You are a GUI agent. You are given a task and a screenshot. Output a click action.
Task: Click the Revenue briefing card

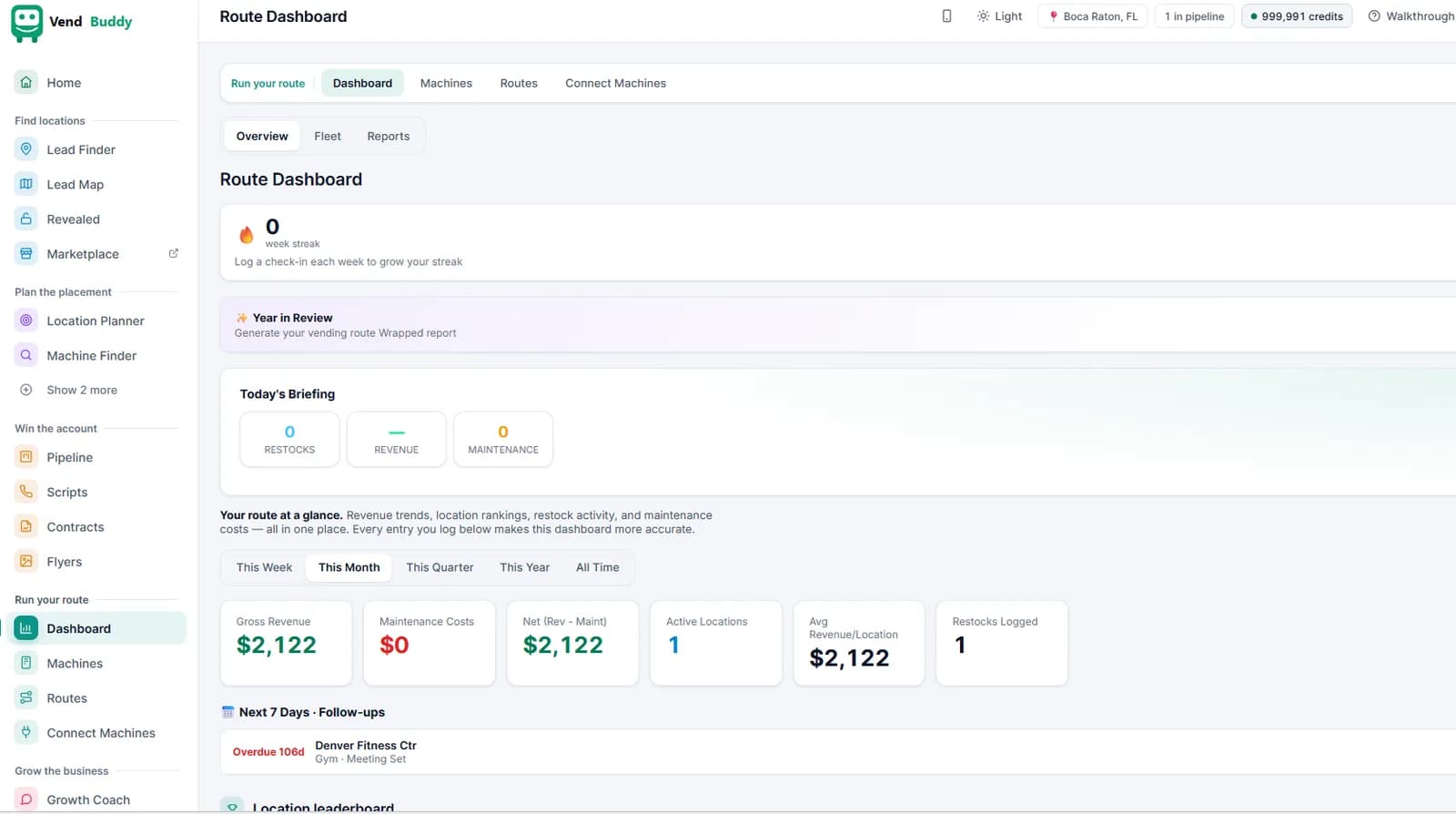click(396, 440)
